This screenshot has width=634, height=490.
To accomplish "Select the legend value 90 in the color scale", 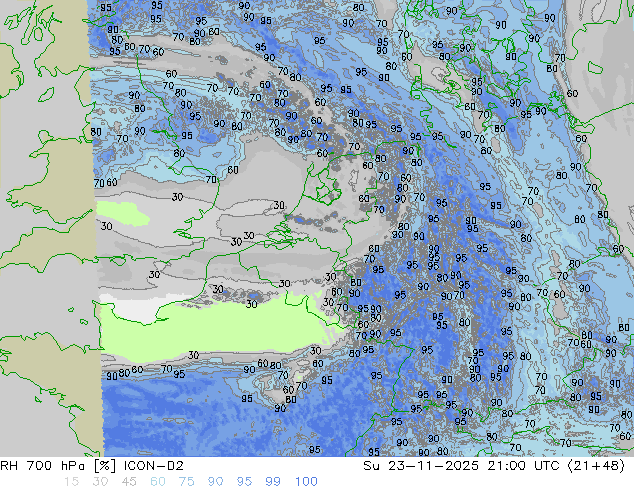I will point(215,482).
